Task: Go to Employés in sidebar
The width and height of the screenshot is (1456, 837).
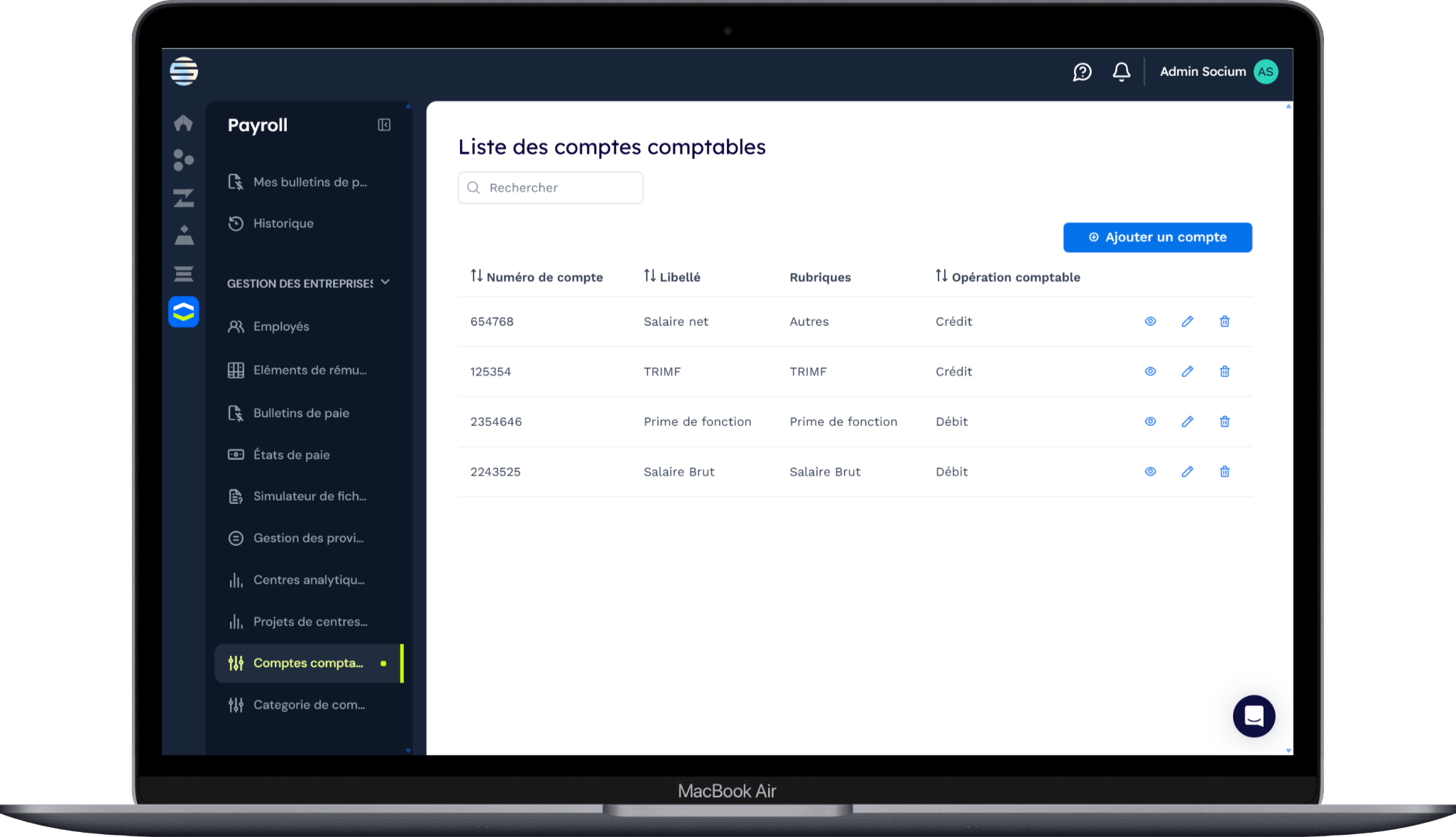Action: coord(281,327)
